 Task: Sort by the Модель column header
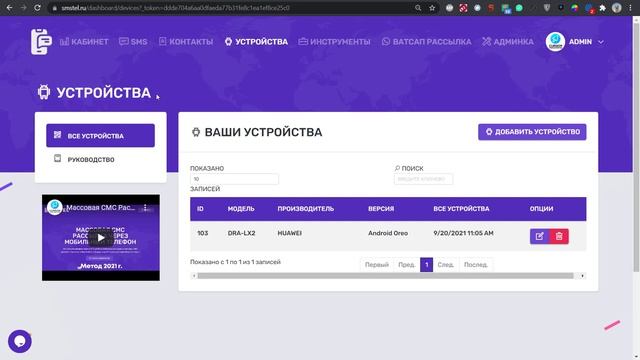(241, 209)
